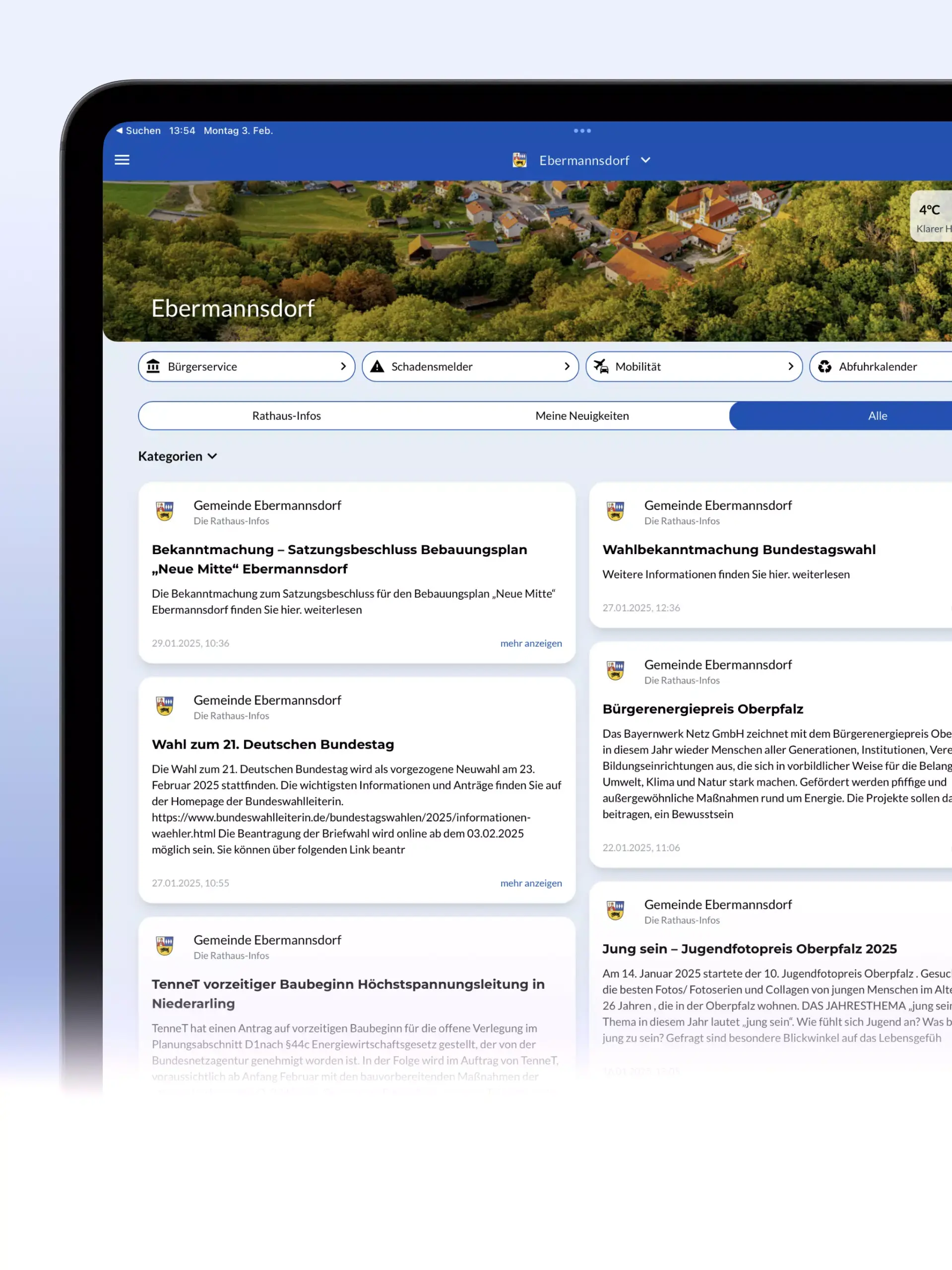Switch to the Meine Neuigkeiten tab
This screenshot has width=952, height=1270.
coord(582,416)
